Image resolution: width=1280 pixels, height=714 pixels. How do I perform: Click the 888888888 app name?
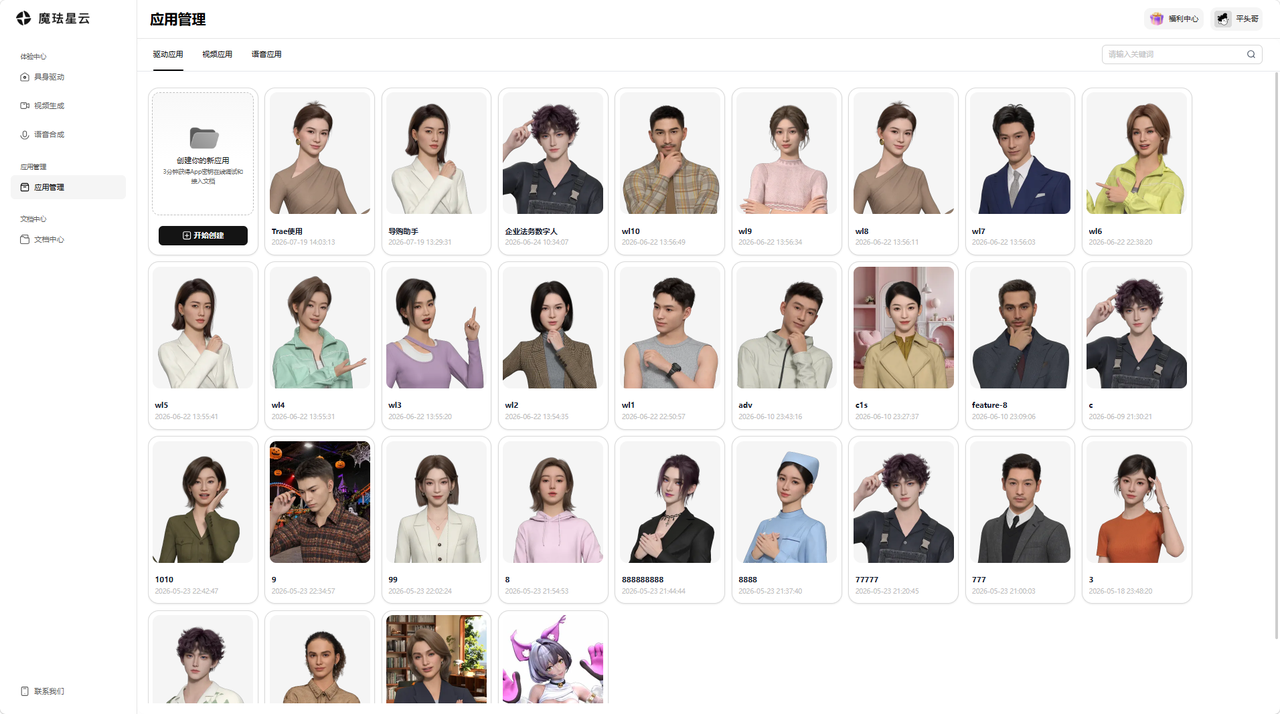(643, 580)
